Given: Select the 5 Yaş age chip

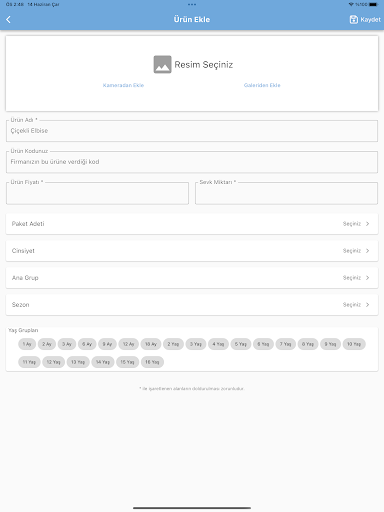Looking at the screenshot, I should pyautogui.click(x=241, y=344).
